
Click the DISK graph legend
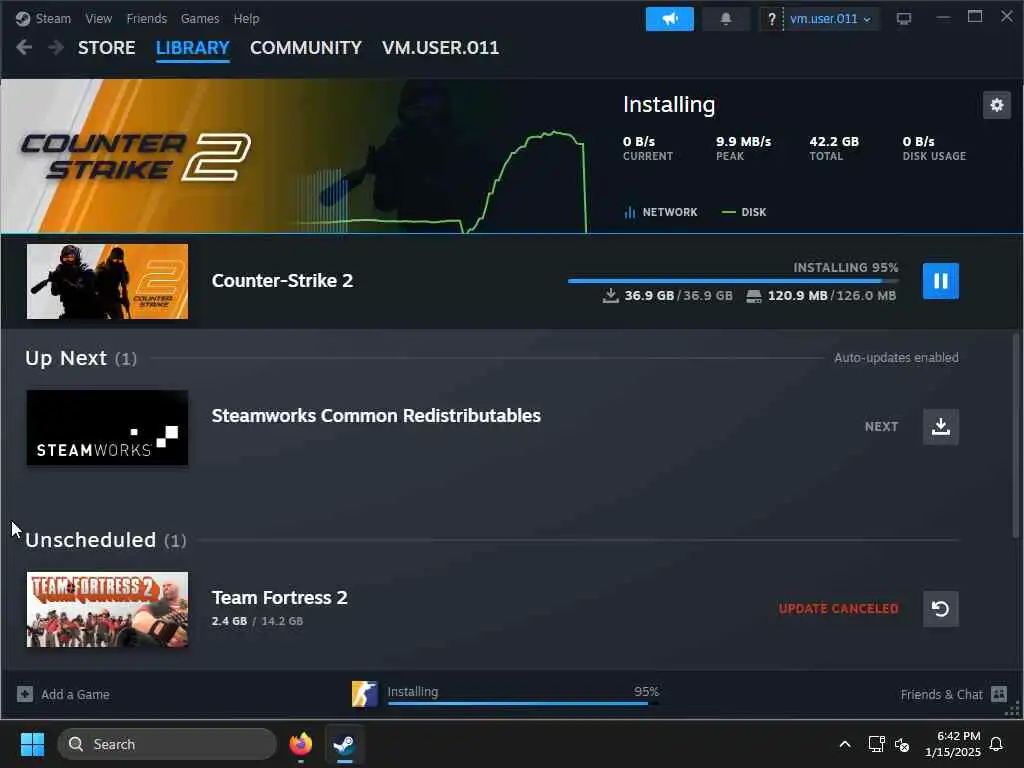(744, 212)
